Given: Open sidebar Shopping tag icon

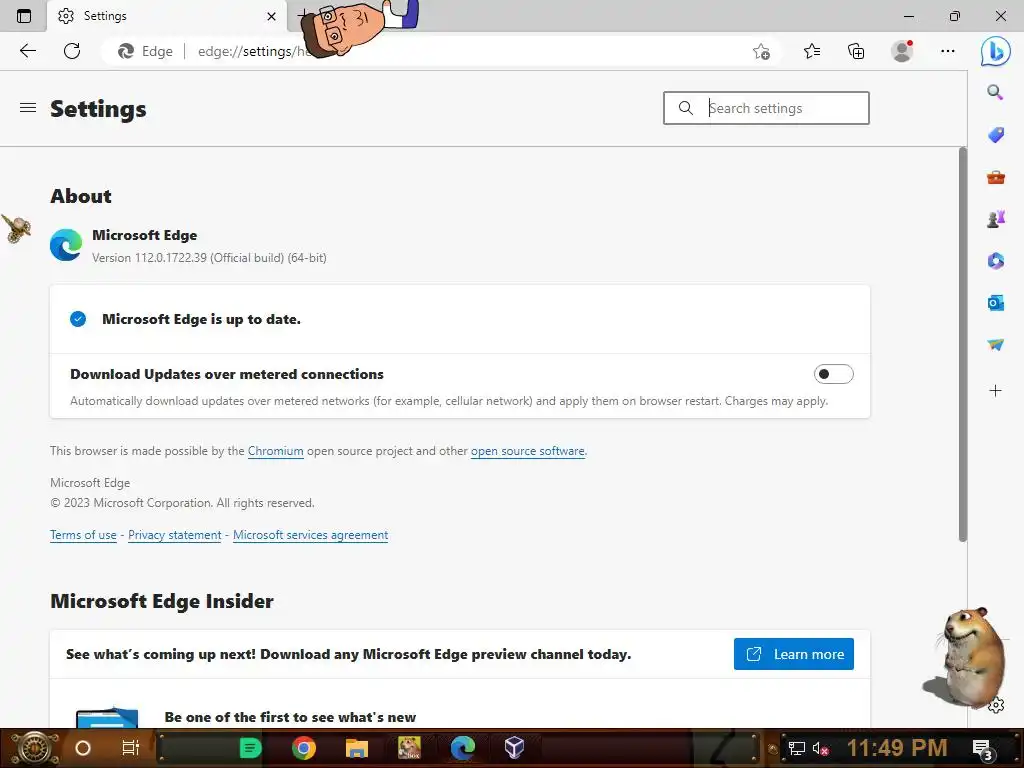Looking at the screenshot, I should (x=995, y=135).
